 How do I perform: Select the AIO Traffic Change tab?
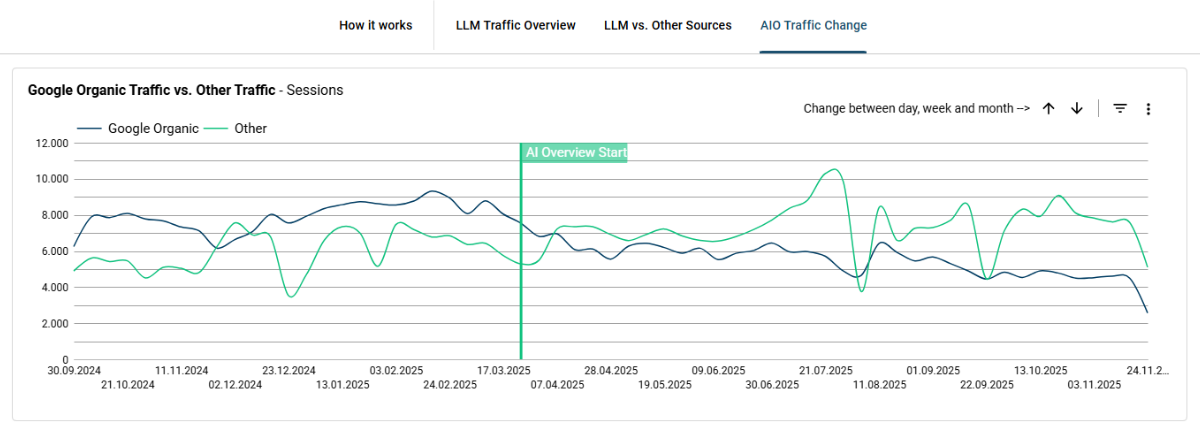point(813,25)
